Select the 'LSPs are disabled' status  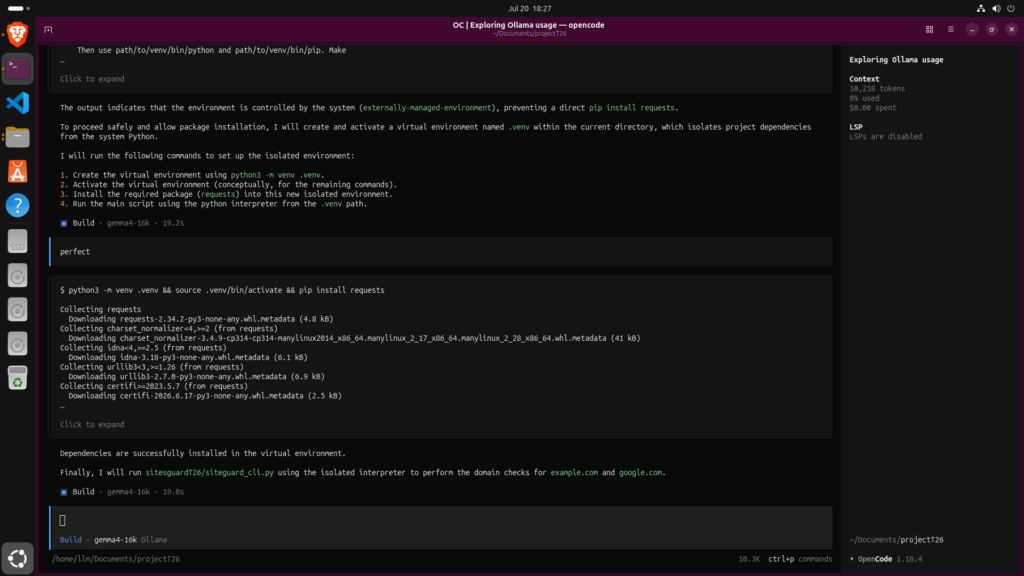[x=886, y=136]
